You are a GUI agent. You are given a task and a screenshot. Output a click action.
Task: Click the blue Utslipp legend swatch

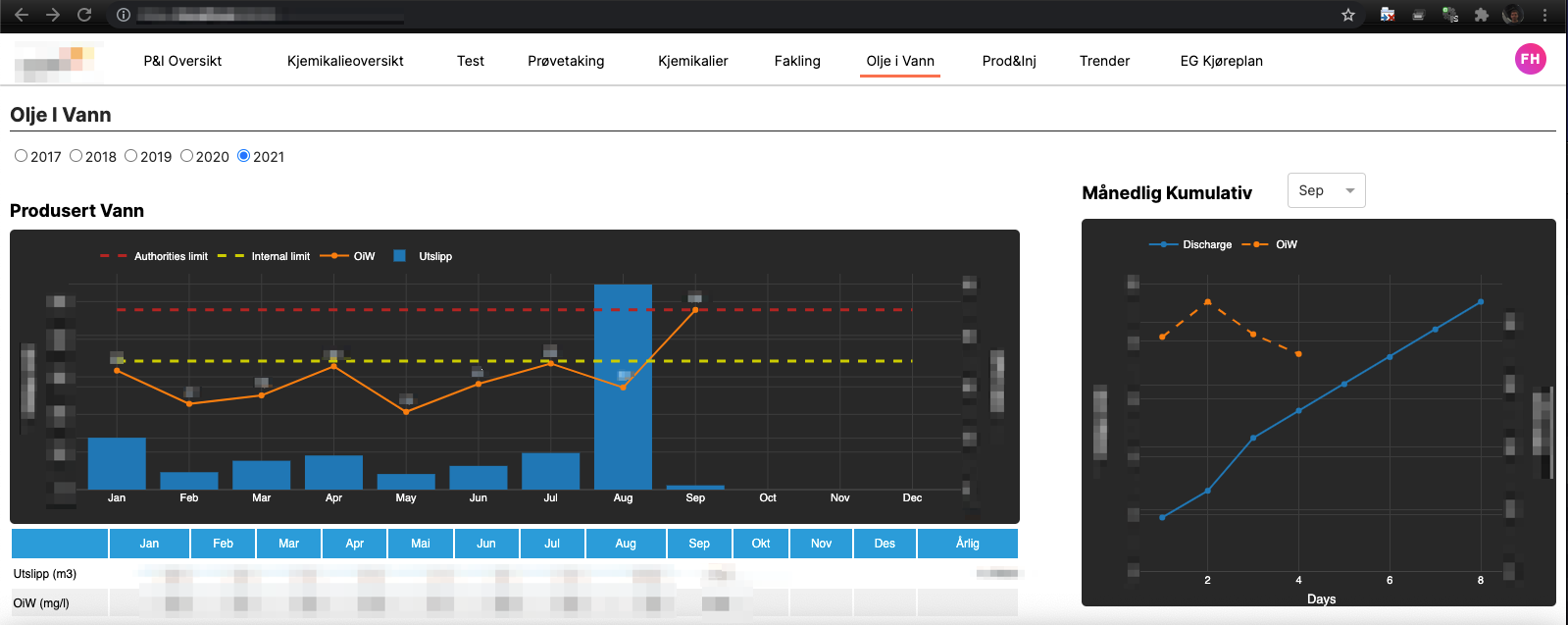pos(400,256)
